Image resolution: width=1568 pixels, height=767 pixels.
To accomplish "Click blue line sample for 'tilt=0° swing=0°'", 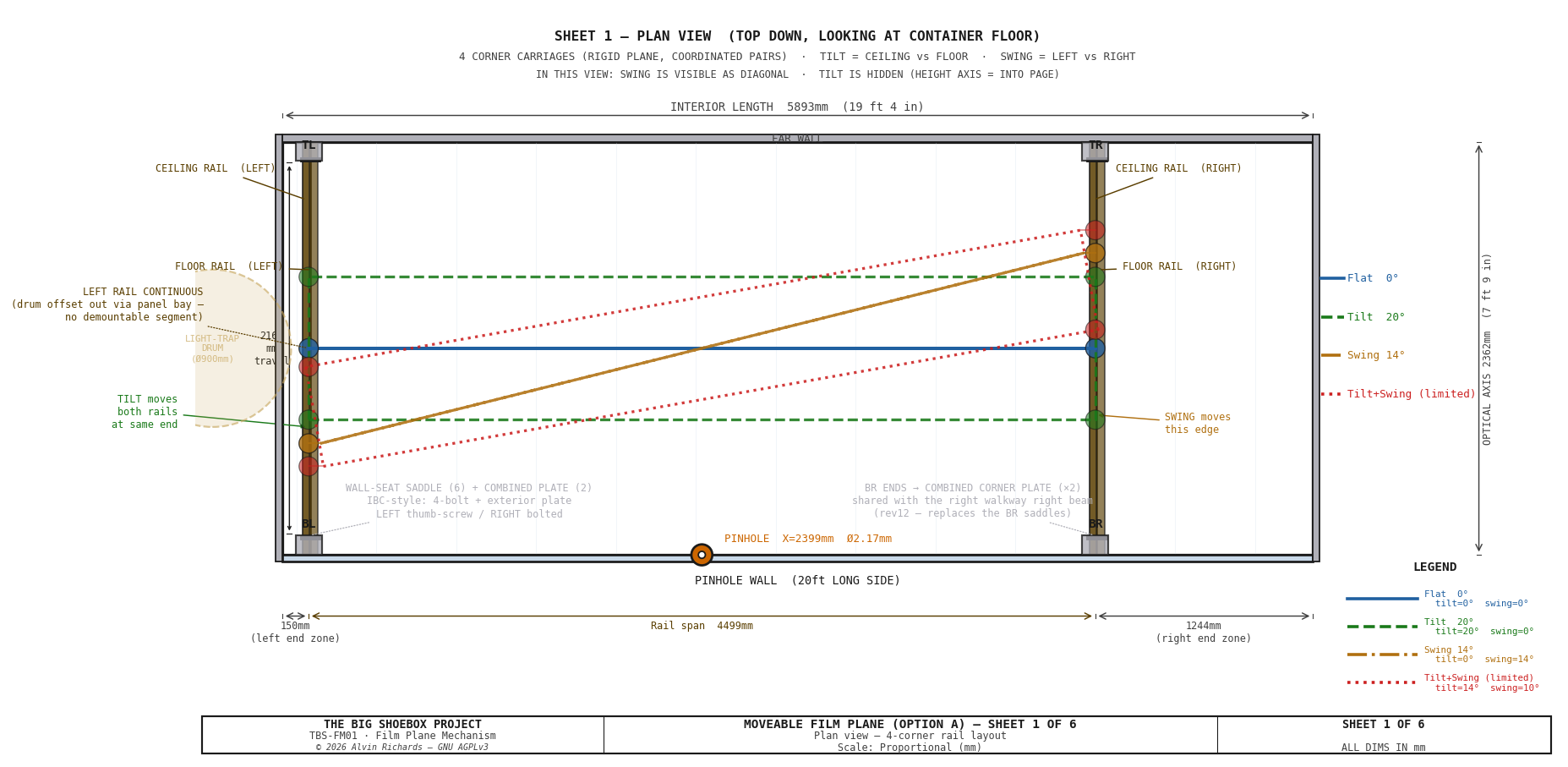I will coord(1382,599).
